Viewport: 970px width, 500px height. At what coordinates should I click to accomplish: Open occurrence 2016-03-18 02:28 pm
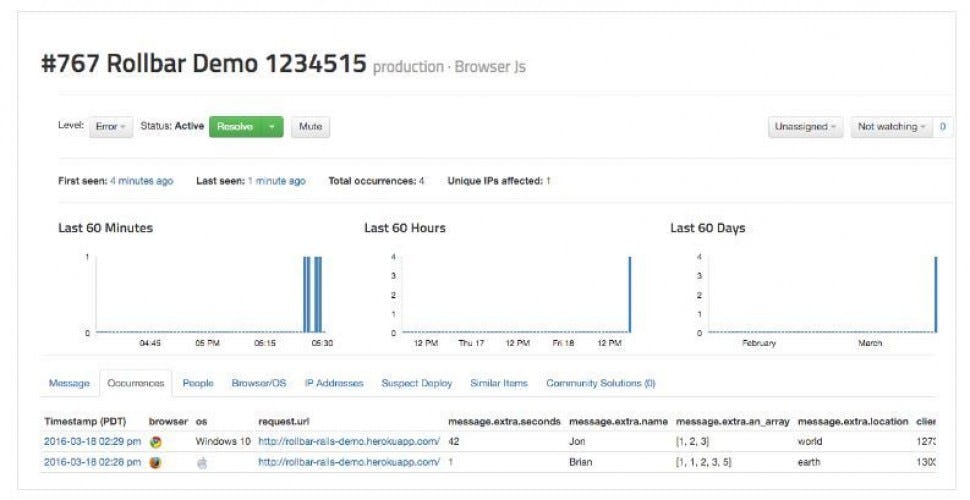(x=92, y=462)
